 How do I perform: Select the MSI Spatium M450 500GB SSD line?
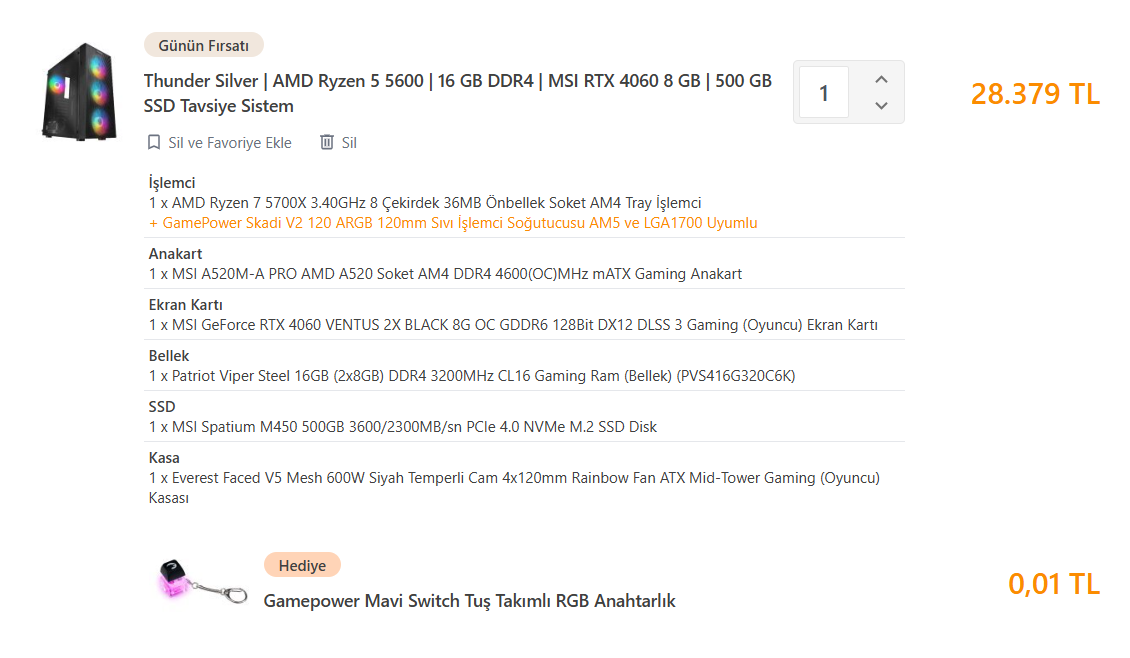[403, 427]
